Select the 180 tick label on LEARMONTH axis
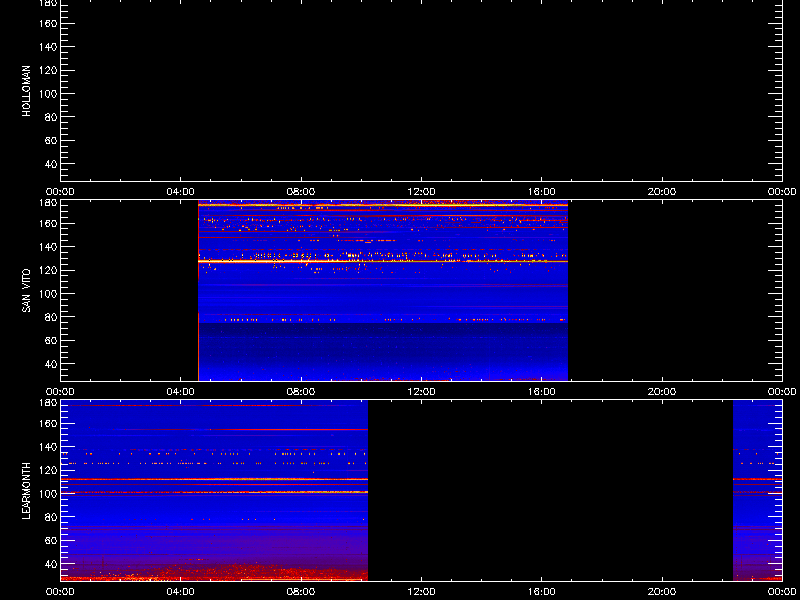 coord(48,403)
